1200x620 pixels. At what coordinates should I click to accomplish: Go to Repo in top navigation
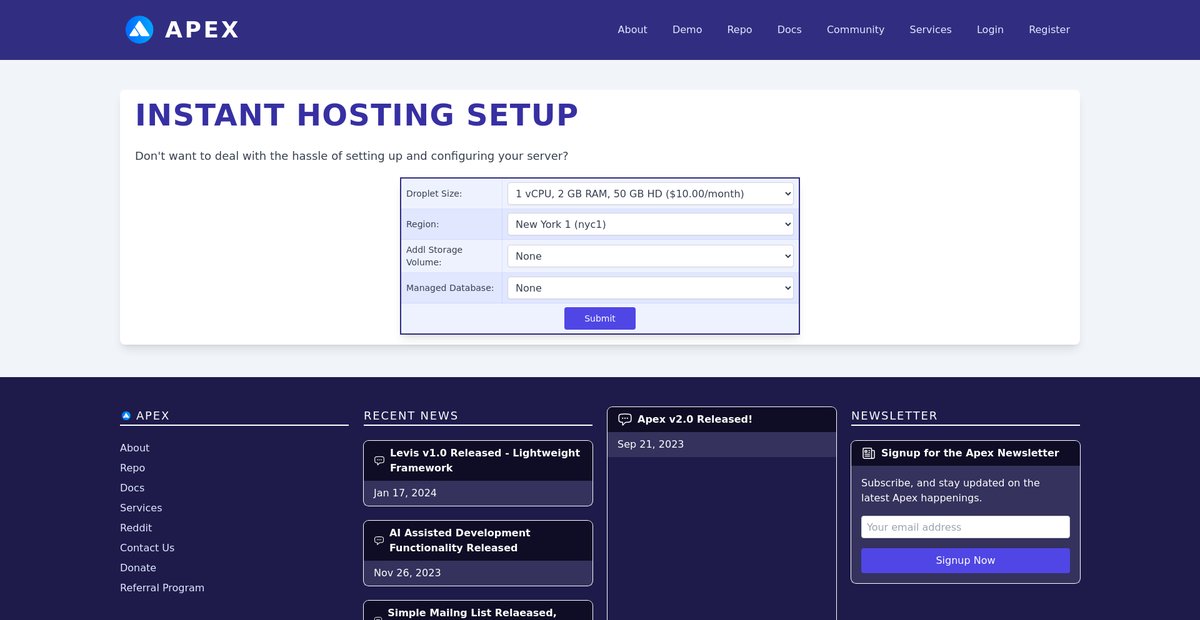pyautogui.click(x=740, y=30)
